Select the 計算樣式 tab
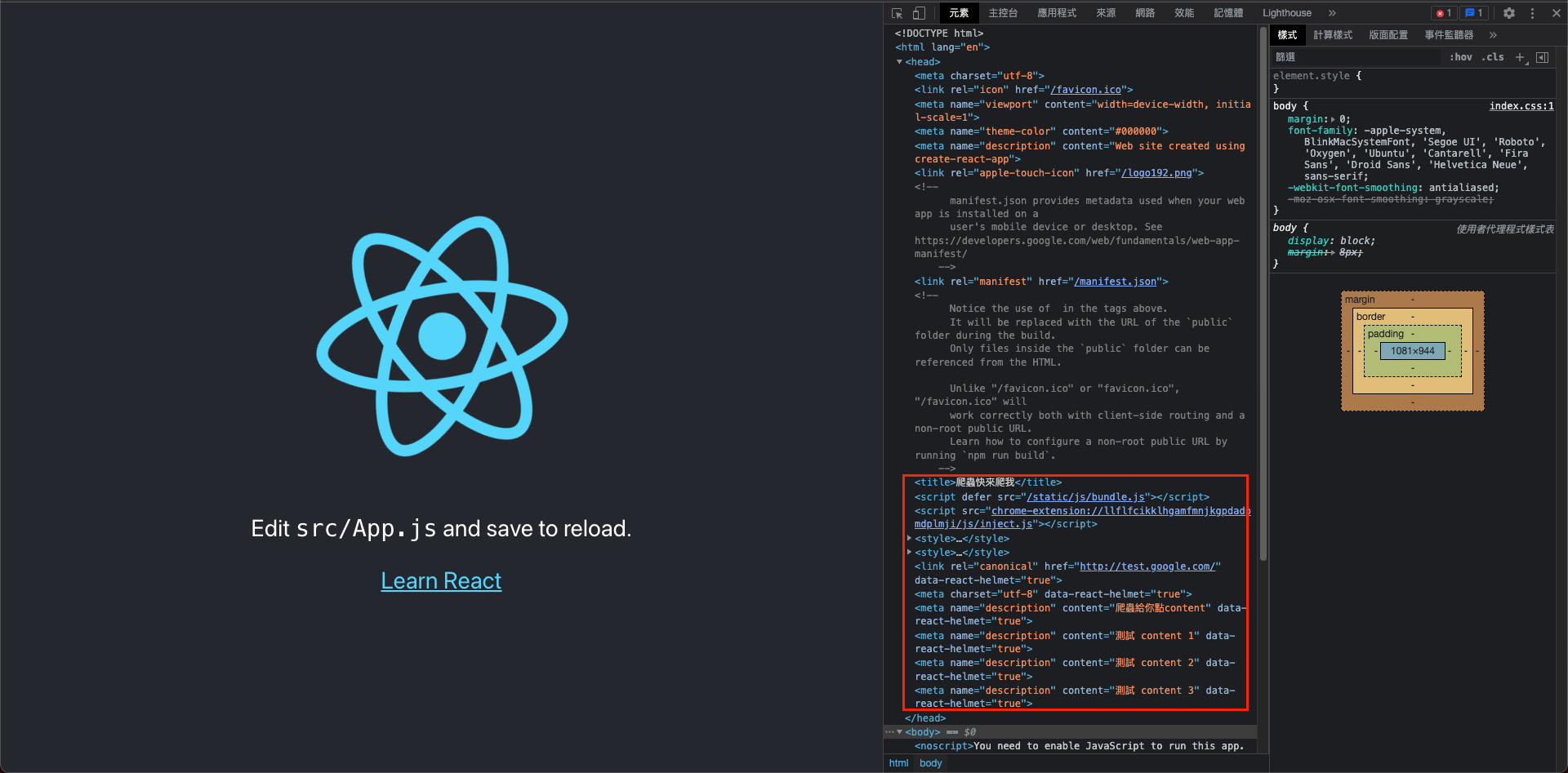The image size is (1568, 773). point(1333,35)
